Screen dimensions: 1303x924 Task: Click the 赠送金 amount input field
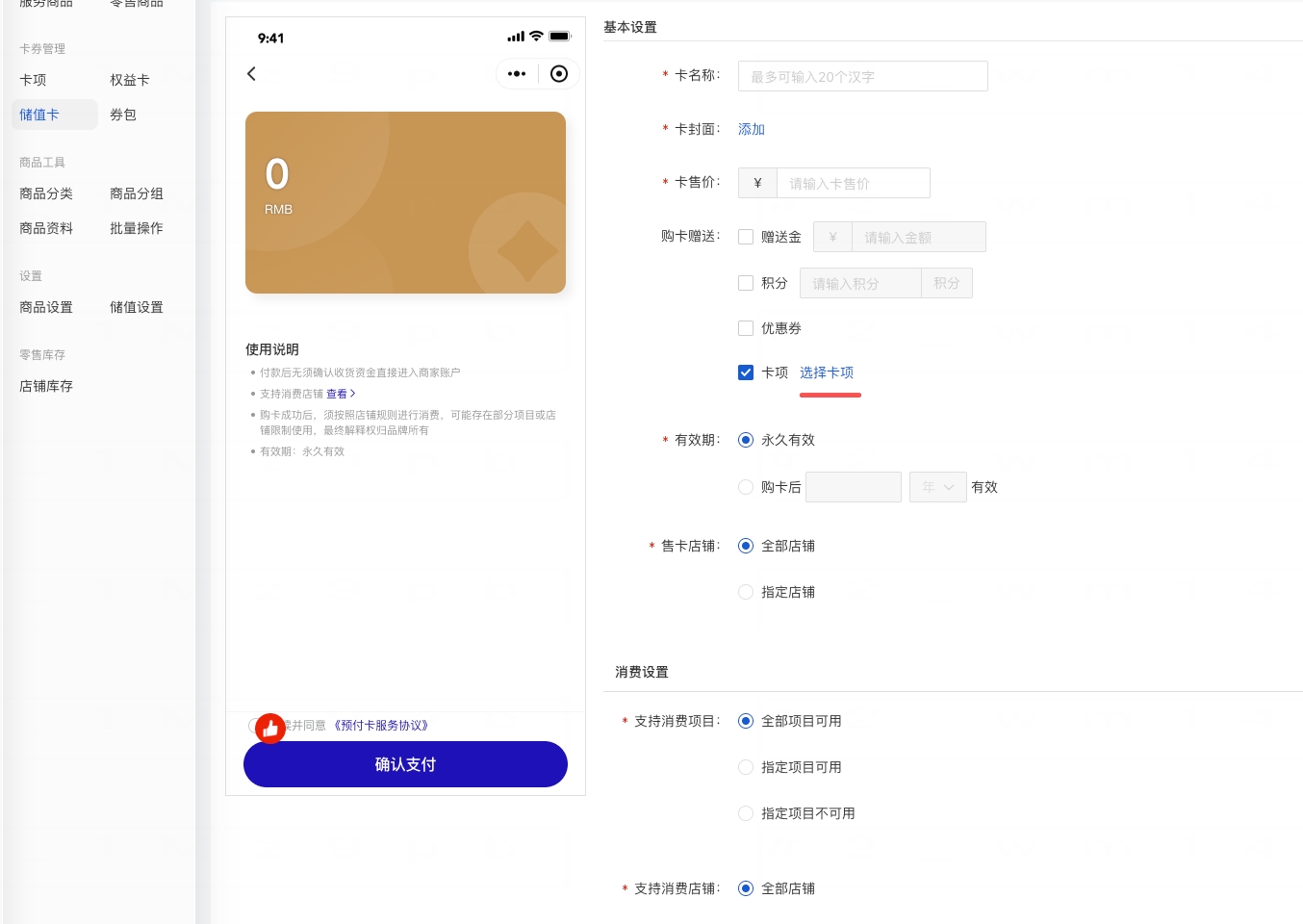click(x=919, y=237)
